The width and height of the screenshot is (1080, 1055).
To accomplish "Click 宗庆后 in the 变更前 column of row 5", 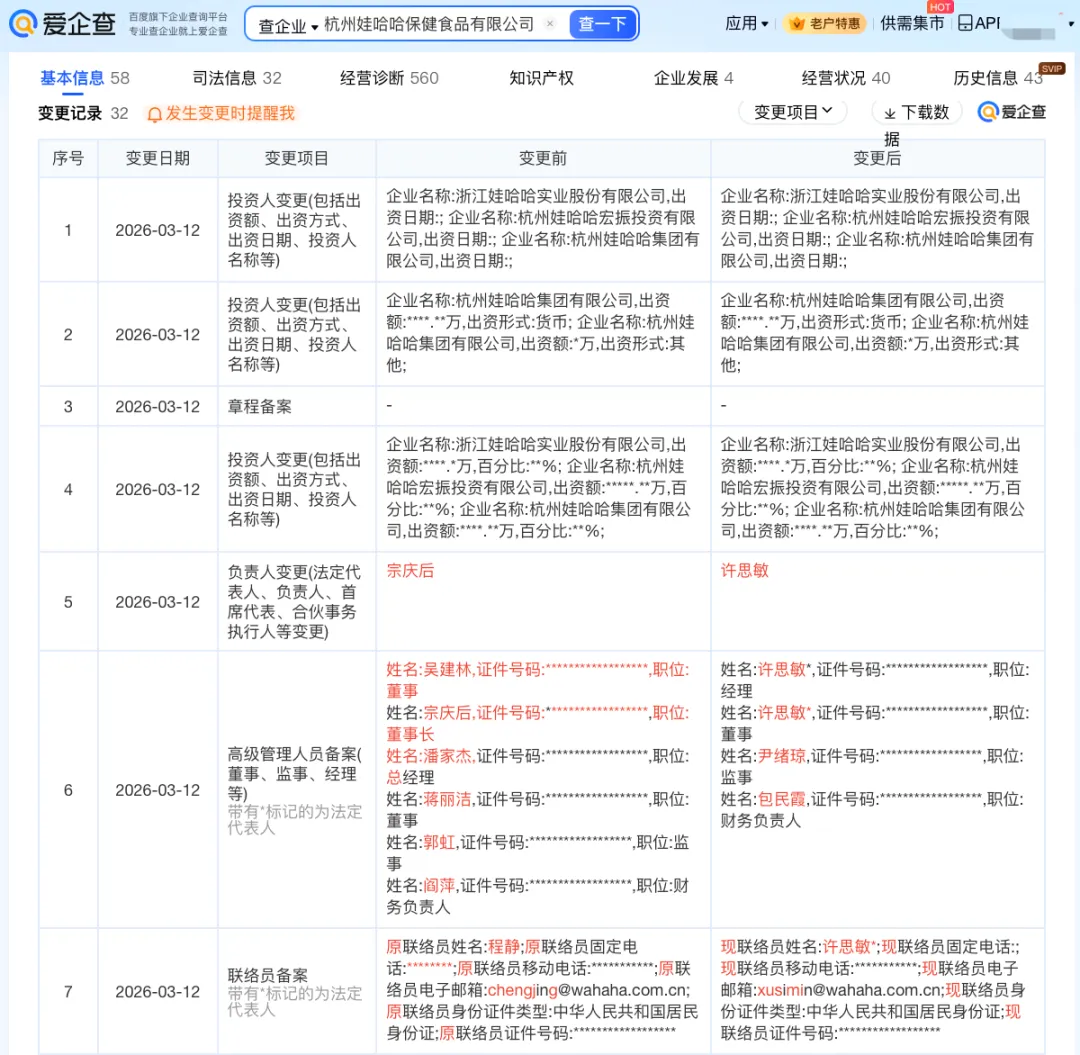I will pyautogui.click(x=411, y=570).
